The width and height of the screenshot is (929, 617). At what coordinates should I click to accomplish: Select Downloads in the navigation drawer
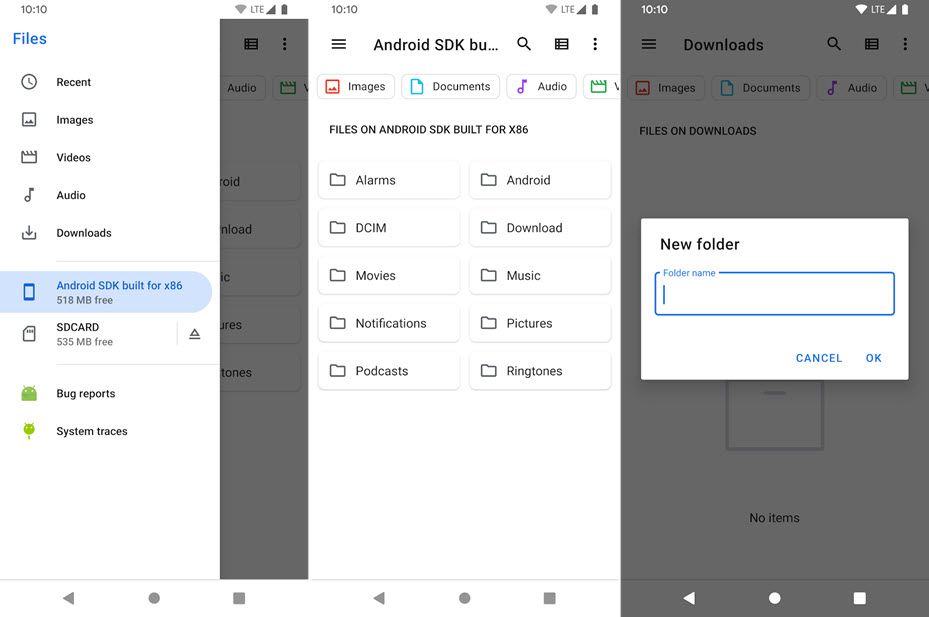(83, 233)
